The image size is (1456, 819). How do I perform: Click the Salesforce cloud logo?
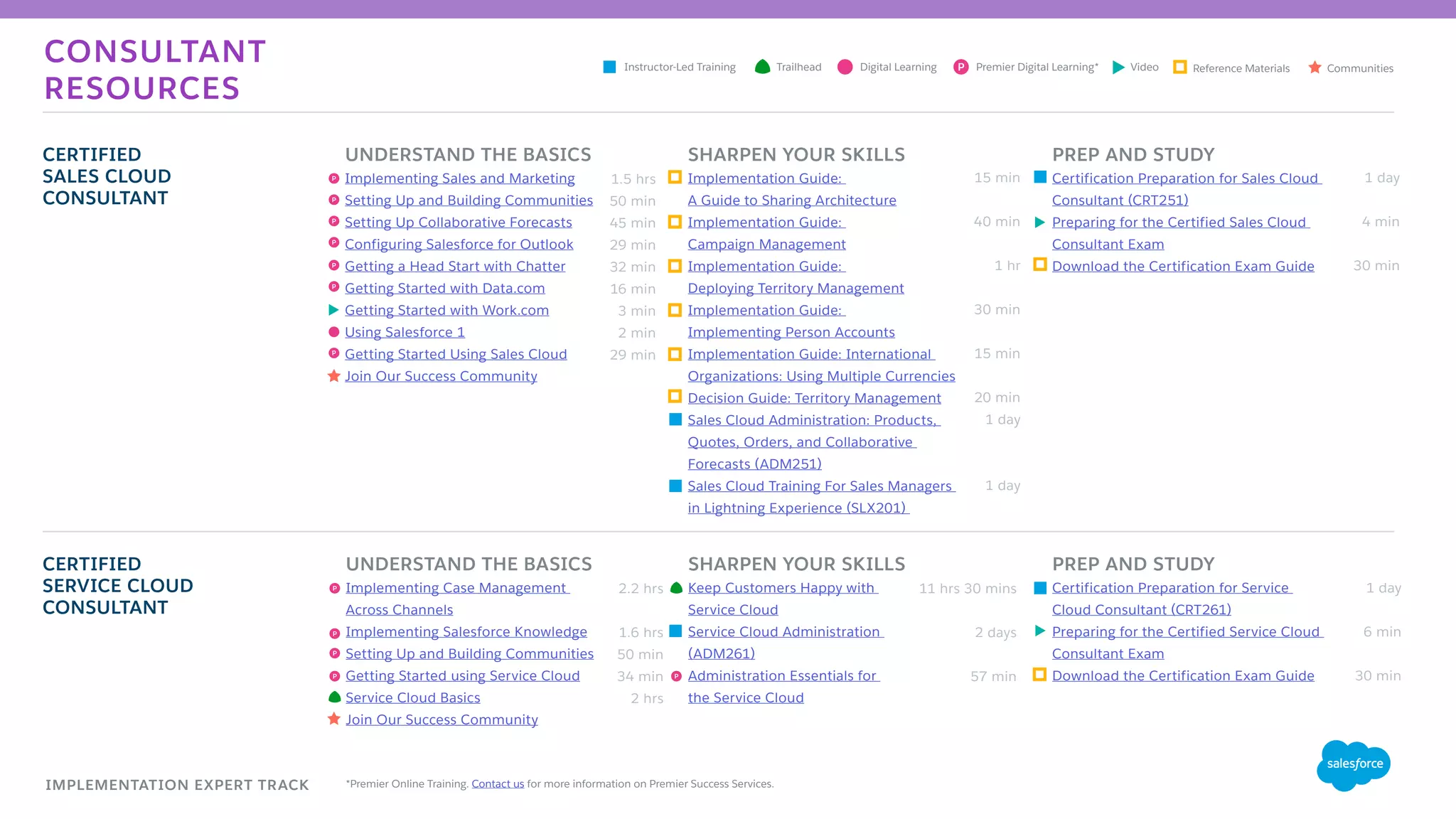coord(1354,765)
